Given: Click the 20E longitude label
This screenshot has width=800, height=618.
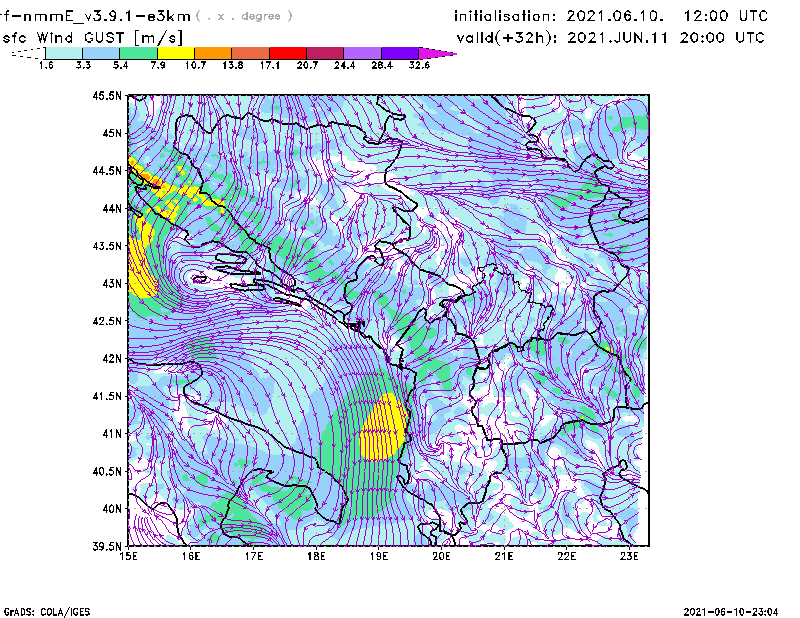Looking at the screenshot, I should (x=441, y=556).
